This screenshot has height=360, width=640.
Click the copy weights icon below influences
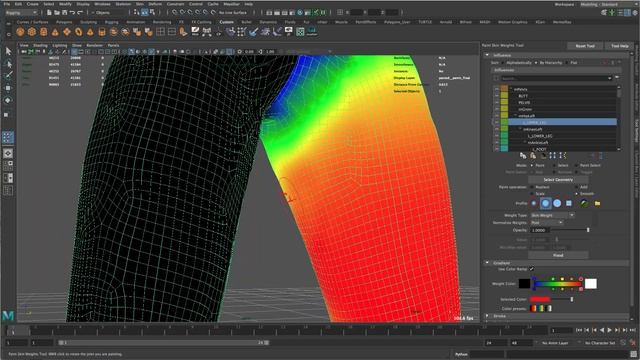pos(523,156)
